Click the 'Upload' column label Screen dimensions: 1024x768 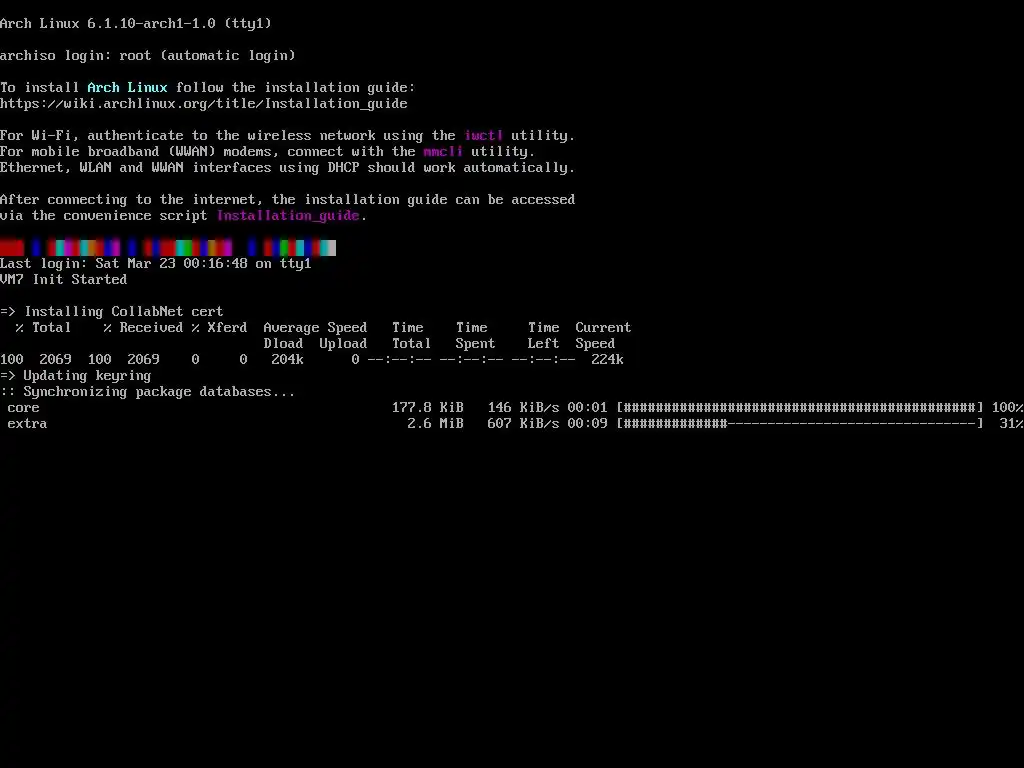343,344
